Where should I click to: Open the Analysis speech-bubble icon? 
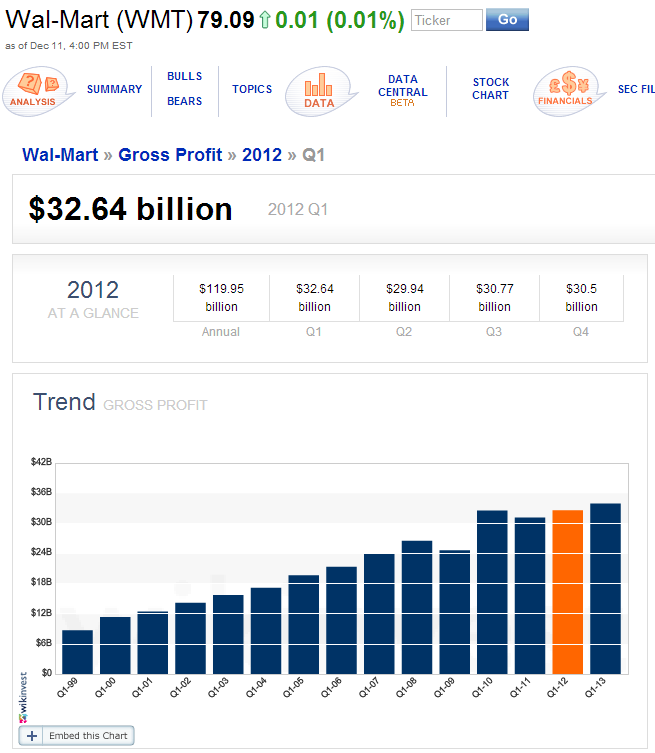tap(38, 91)
